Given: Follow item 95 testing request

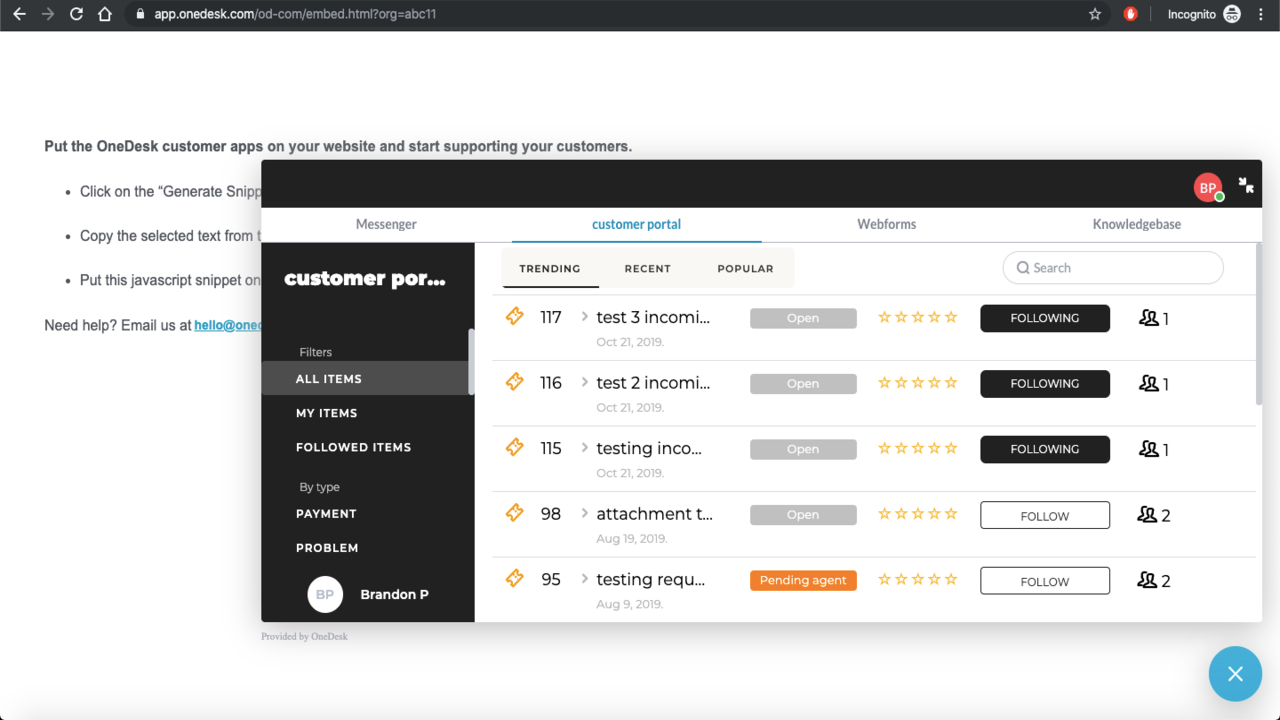Looking at the screenshot, I should click(x=1045, y=581).
